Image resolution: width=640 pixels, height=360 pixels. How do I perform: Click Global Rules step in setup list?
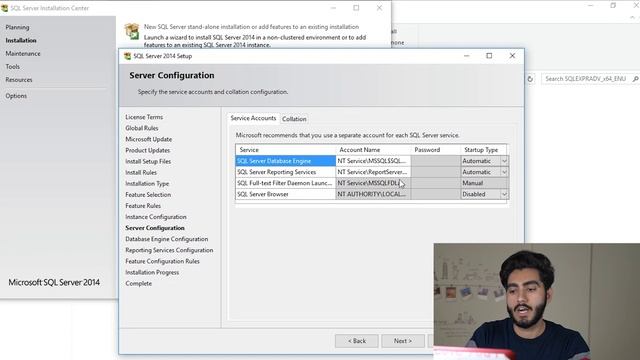click(142, 128)
